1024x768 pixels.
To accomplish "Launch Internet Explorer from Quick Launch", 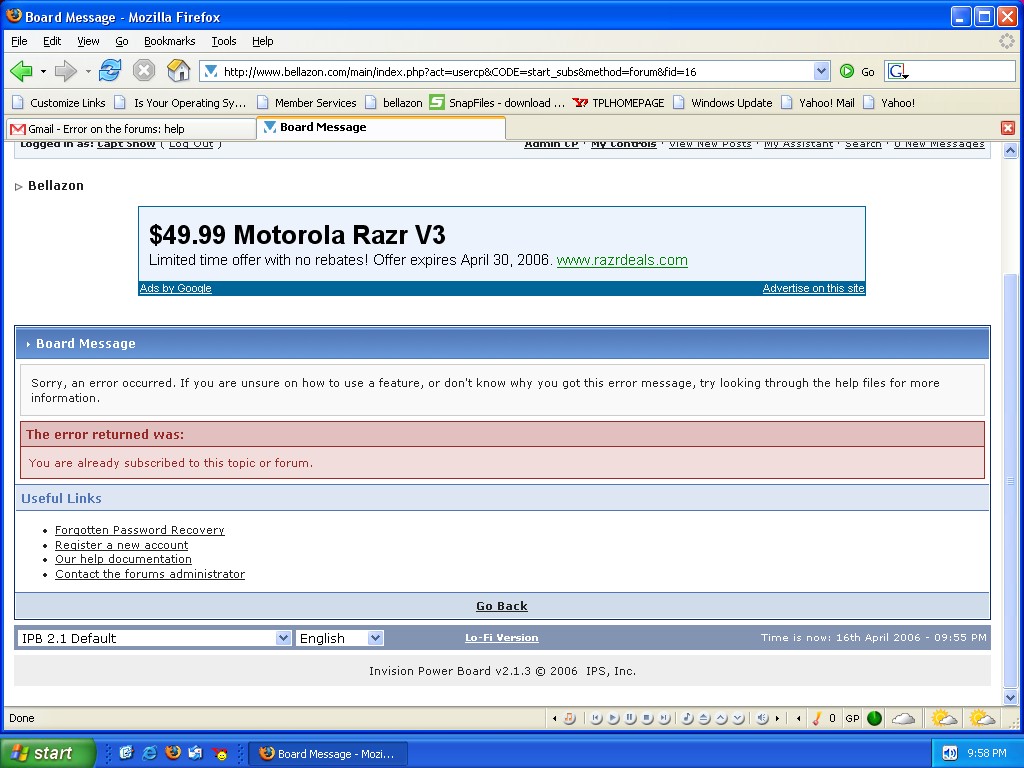I will click(149, 753).
